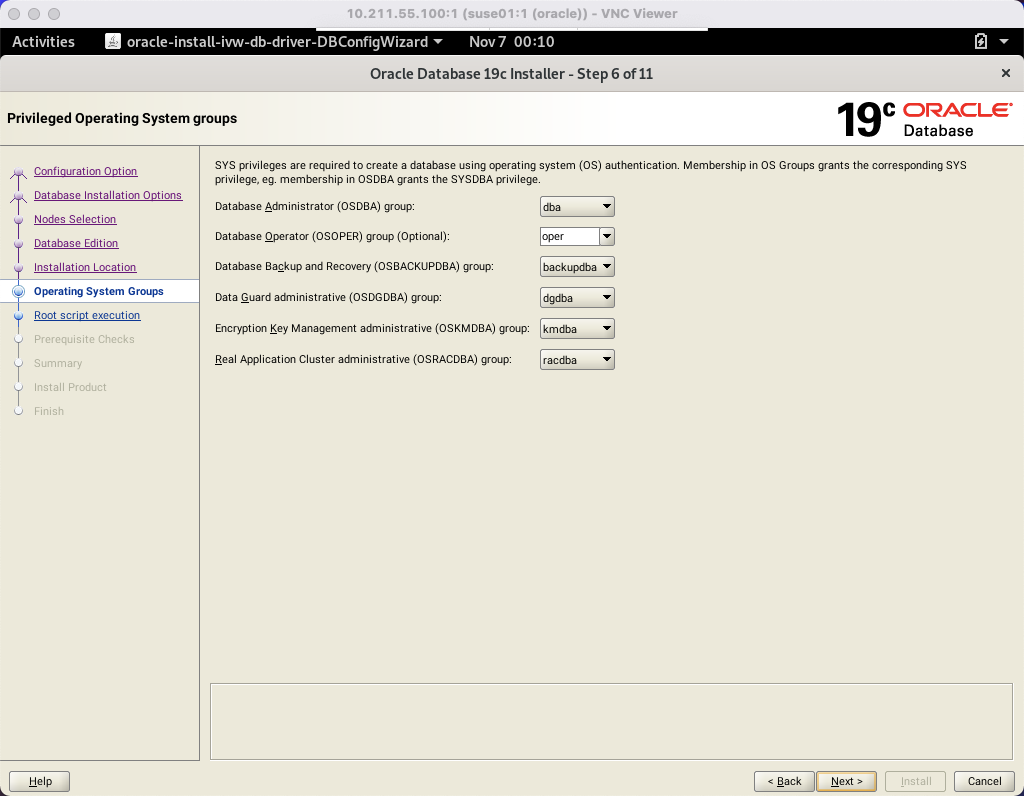Open the GNOME Activities overview
Viewport: 1024px width, 796px height.
[x=43, y=42]
